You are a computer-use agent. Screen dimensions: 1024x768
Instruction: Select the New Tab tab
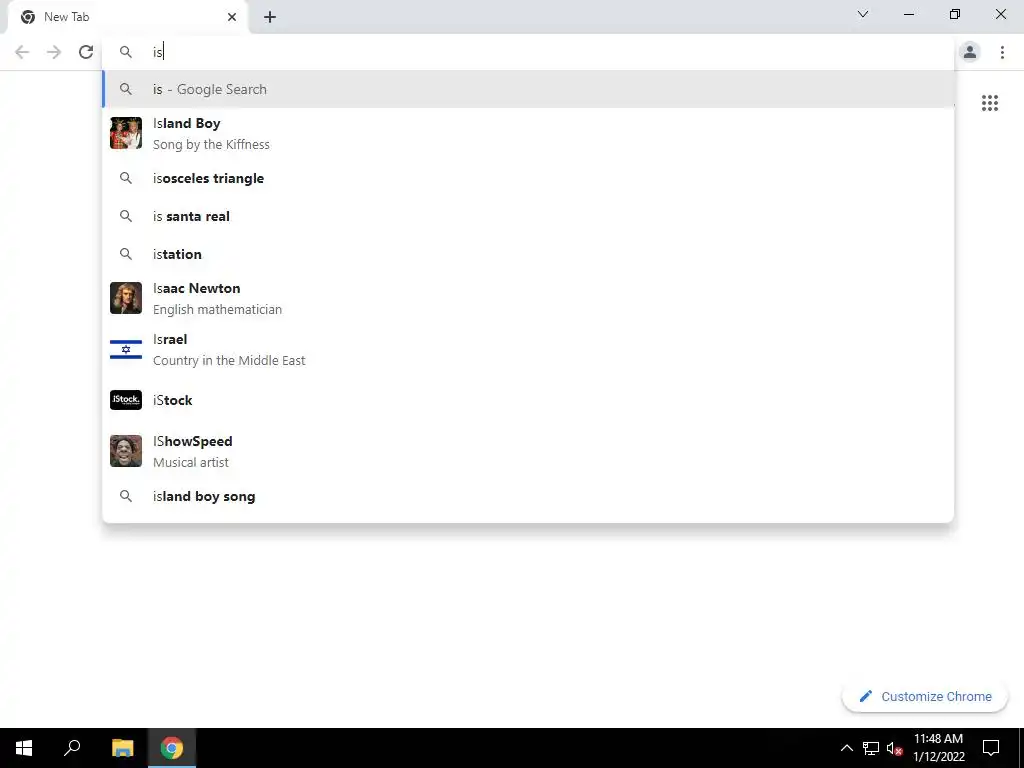[127, 17]
